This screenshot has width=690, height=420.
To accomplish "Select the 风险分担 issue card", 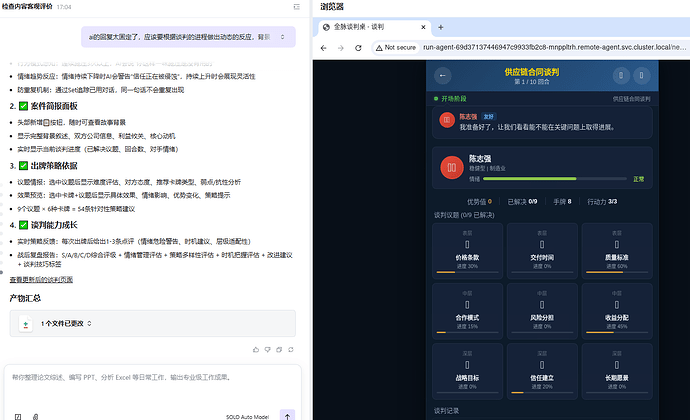I will pos(542,311).
